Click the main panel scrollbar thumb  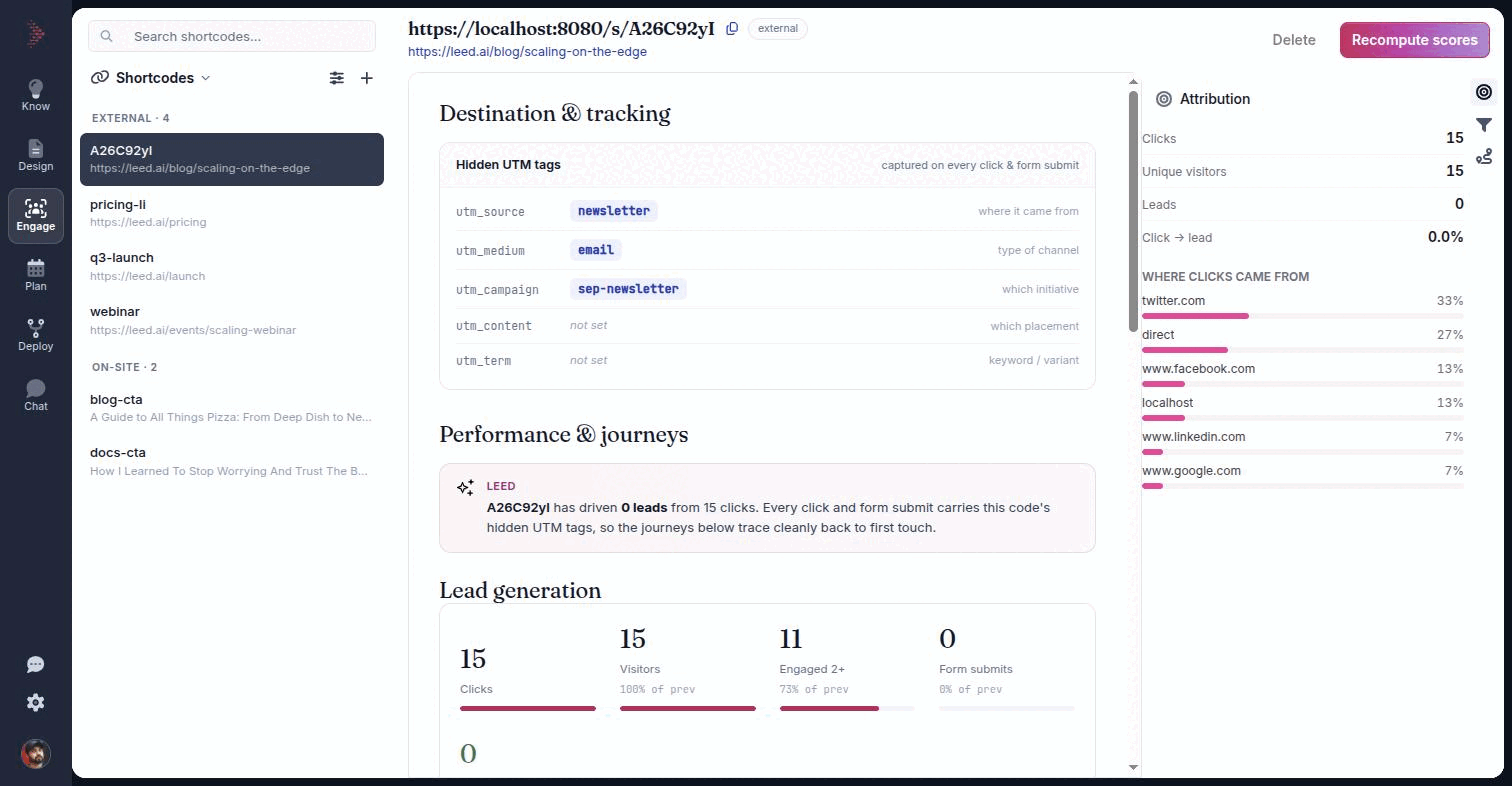[1133, 211]
